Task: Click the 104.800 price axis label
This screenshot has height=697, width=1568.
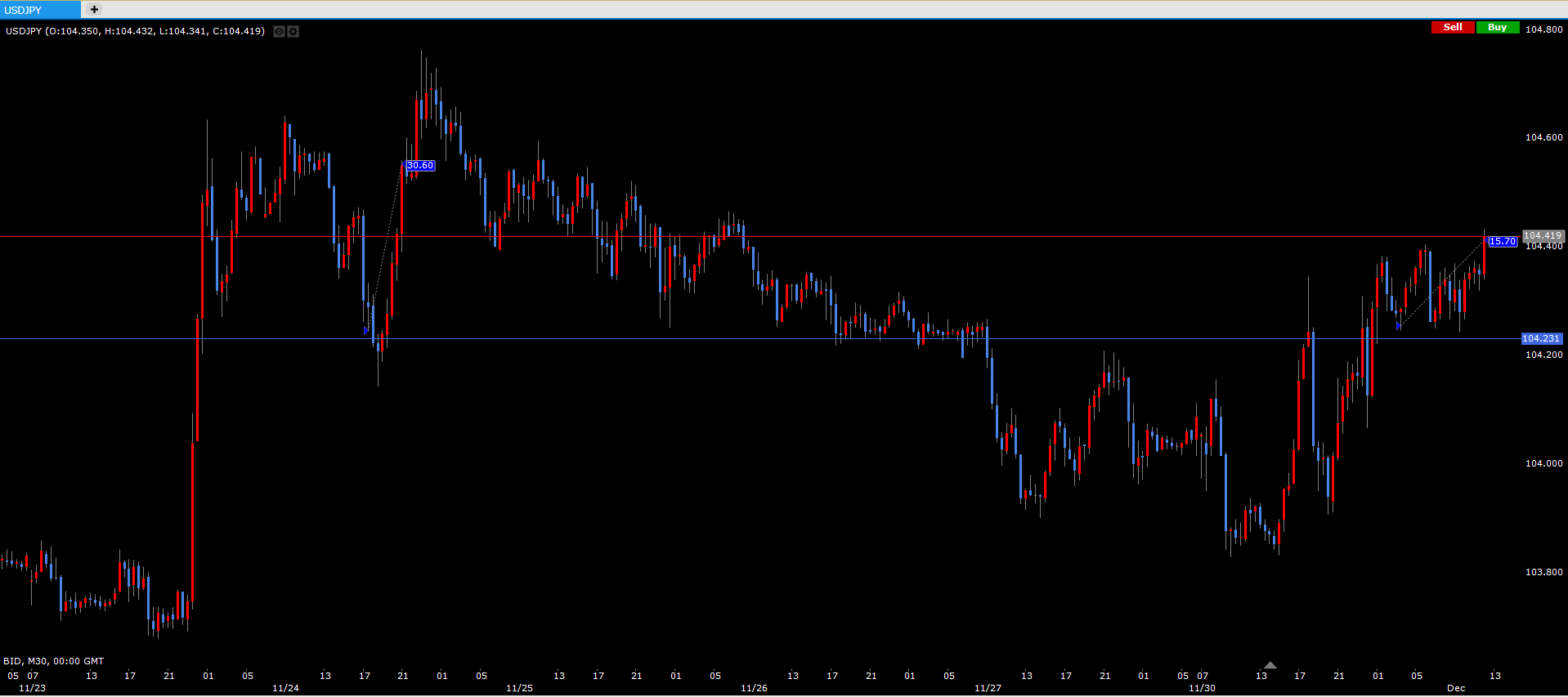Action: coord(1543,29)
